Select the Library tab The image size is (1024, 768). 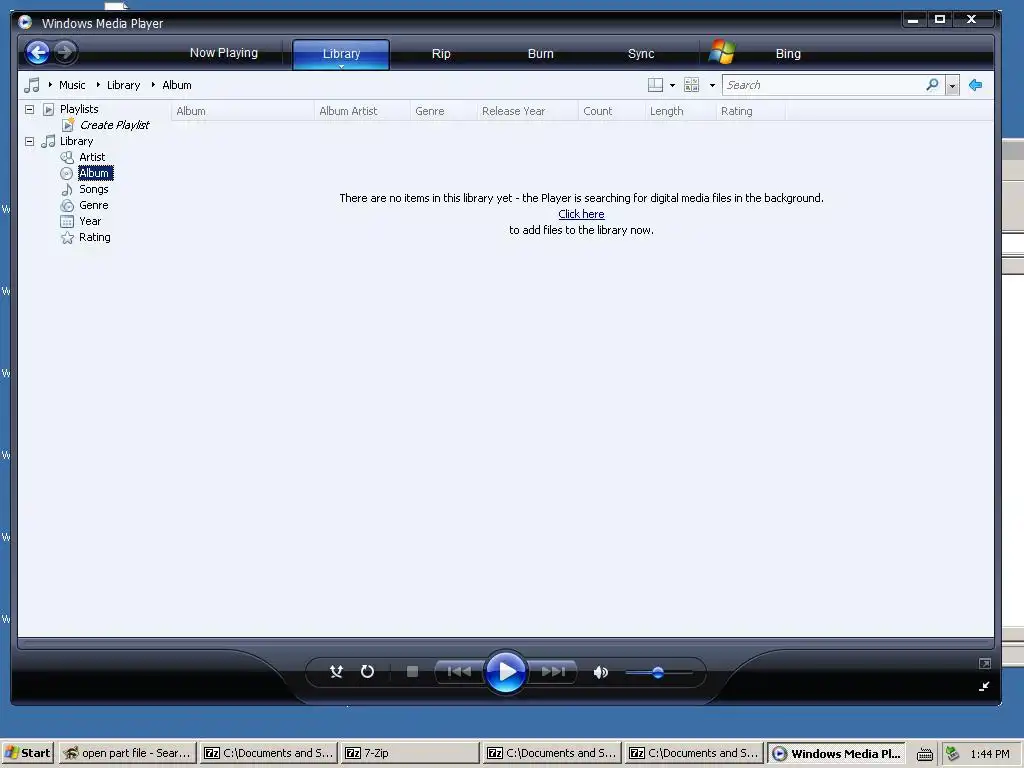341,54
